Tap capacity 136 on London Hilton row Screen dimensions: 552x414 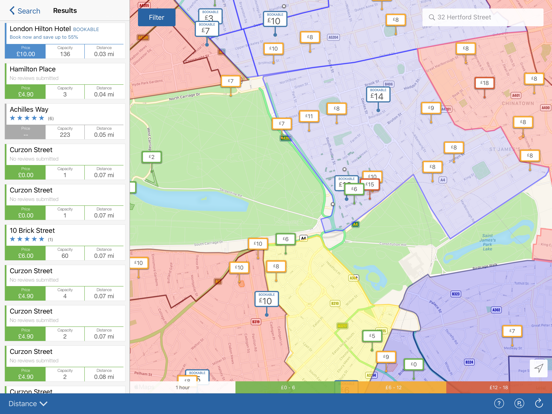pos(65,52)
